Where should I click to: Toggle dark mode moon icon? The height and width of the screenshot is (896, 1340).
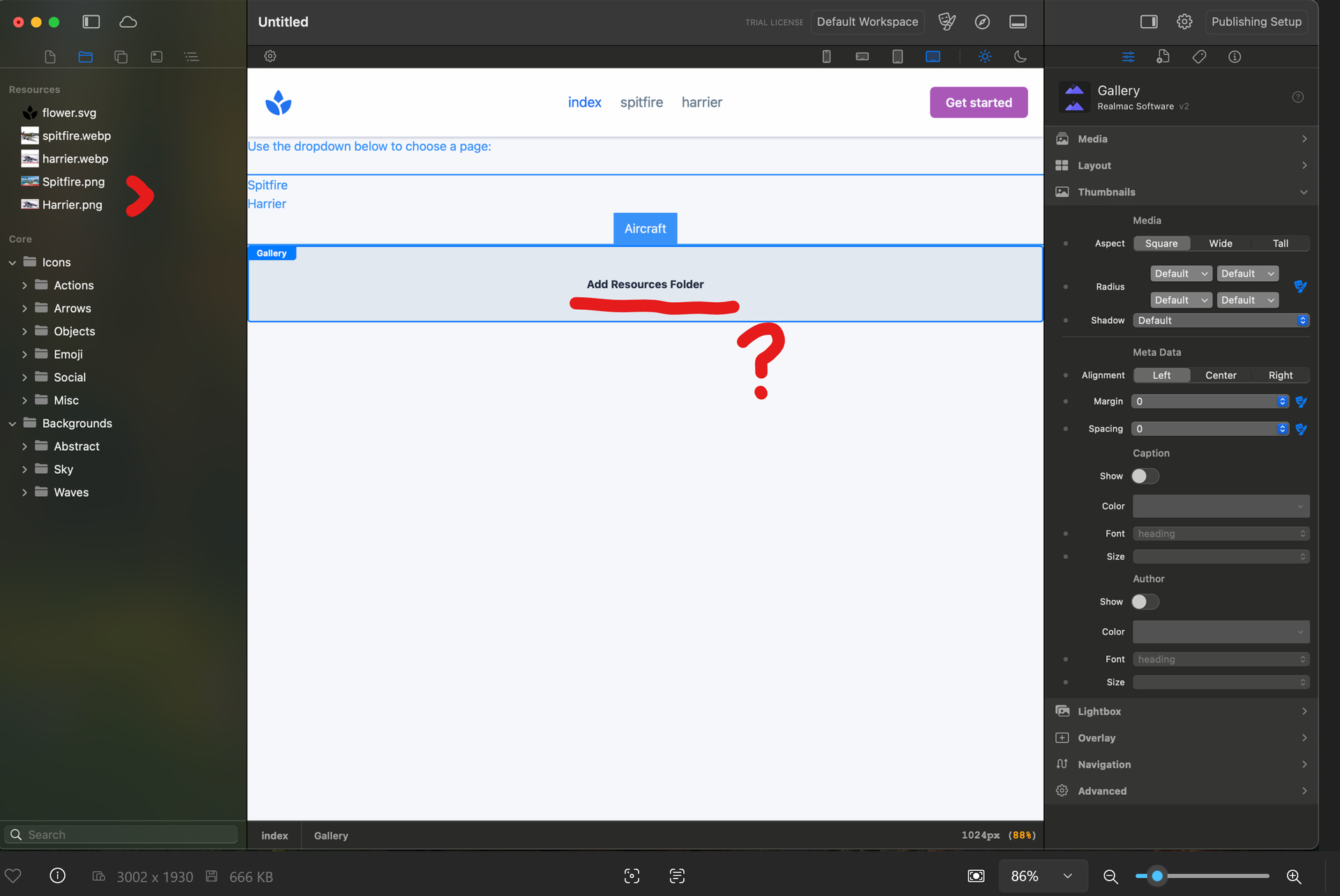coord(1020,57)
